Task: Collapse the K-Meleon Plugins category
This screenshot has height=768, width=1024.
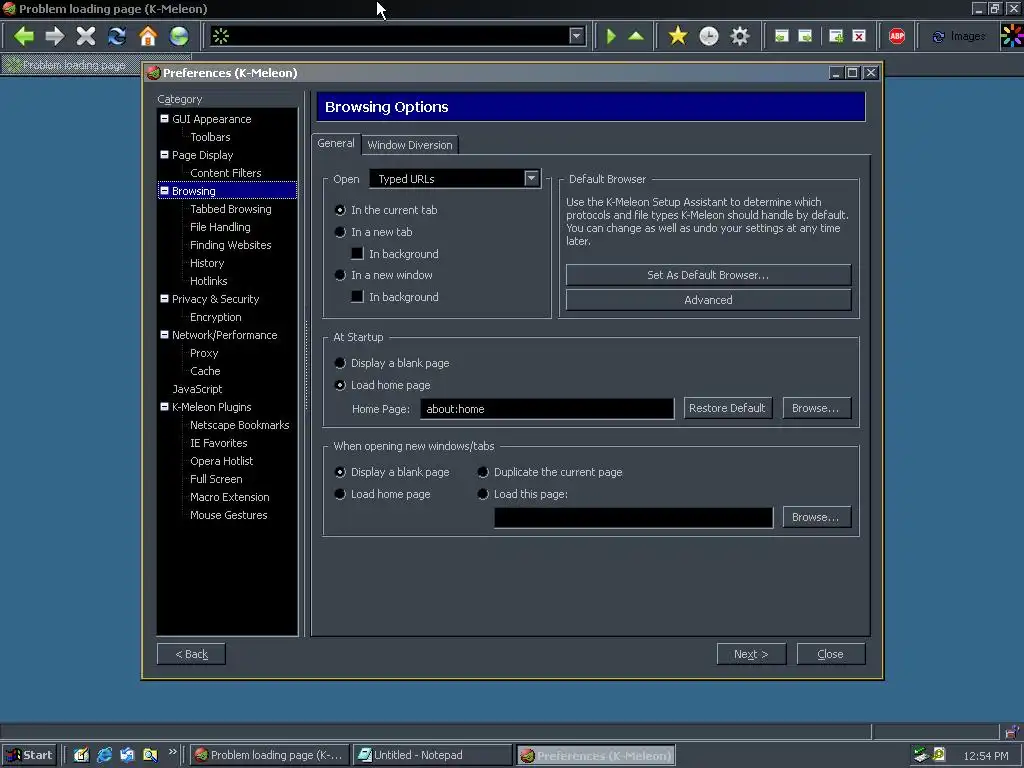Action: pyautogui.click(x=164, y=406)
